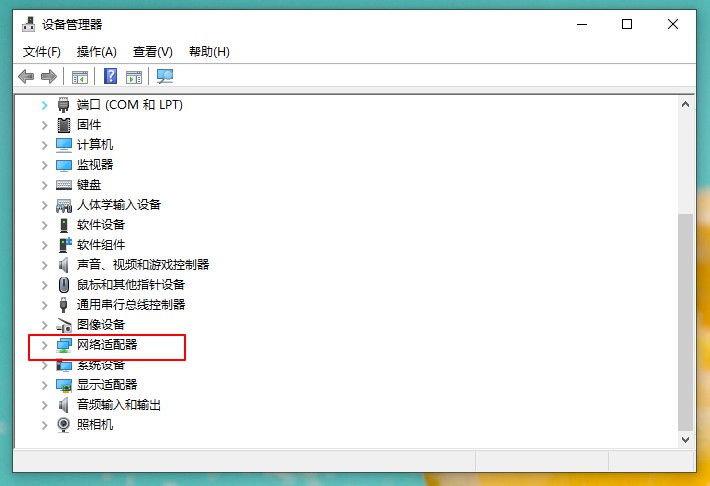
Task: Select the 固件 firmware chip icon
Action: [64, 125]
